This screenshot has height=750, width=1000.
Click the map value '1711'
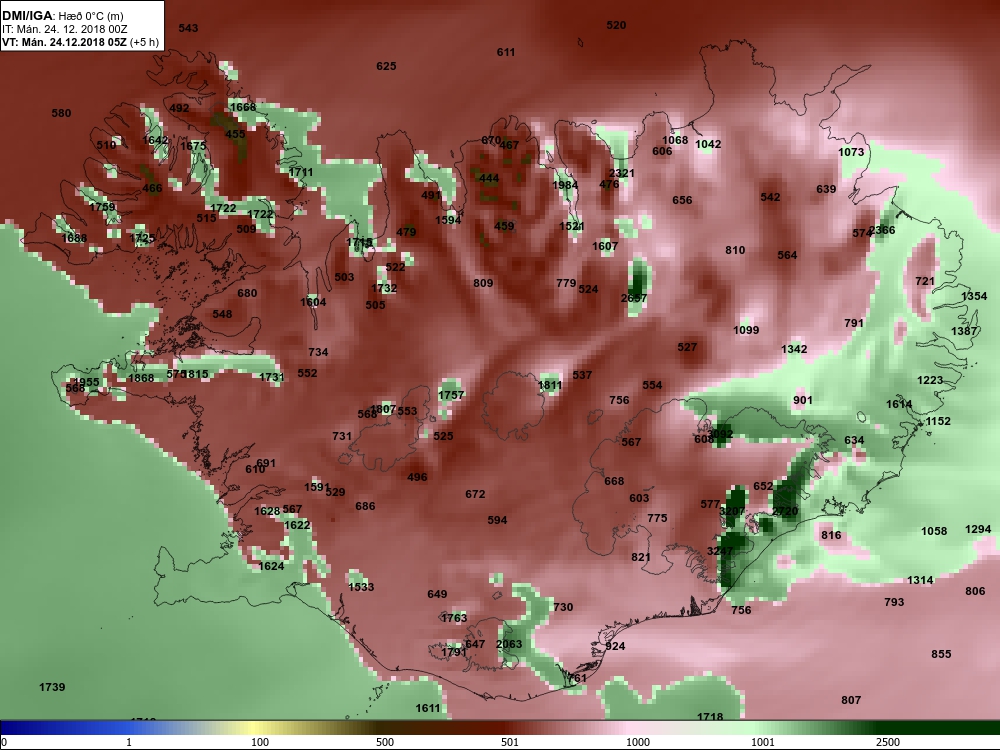[301, 172]
